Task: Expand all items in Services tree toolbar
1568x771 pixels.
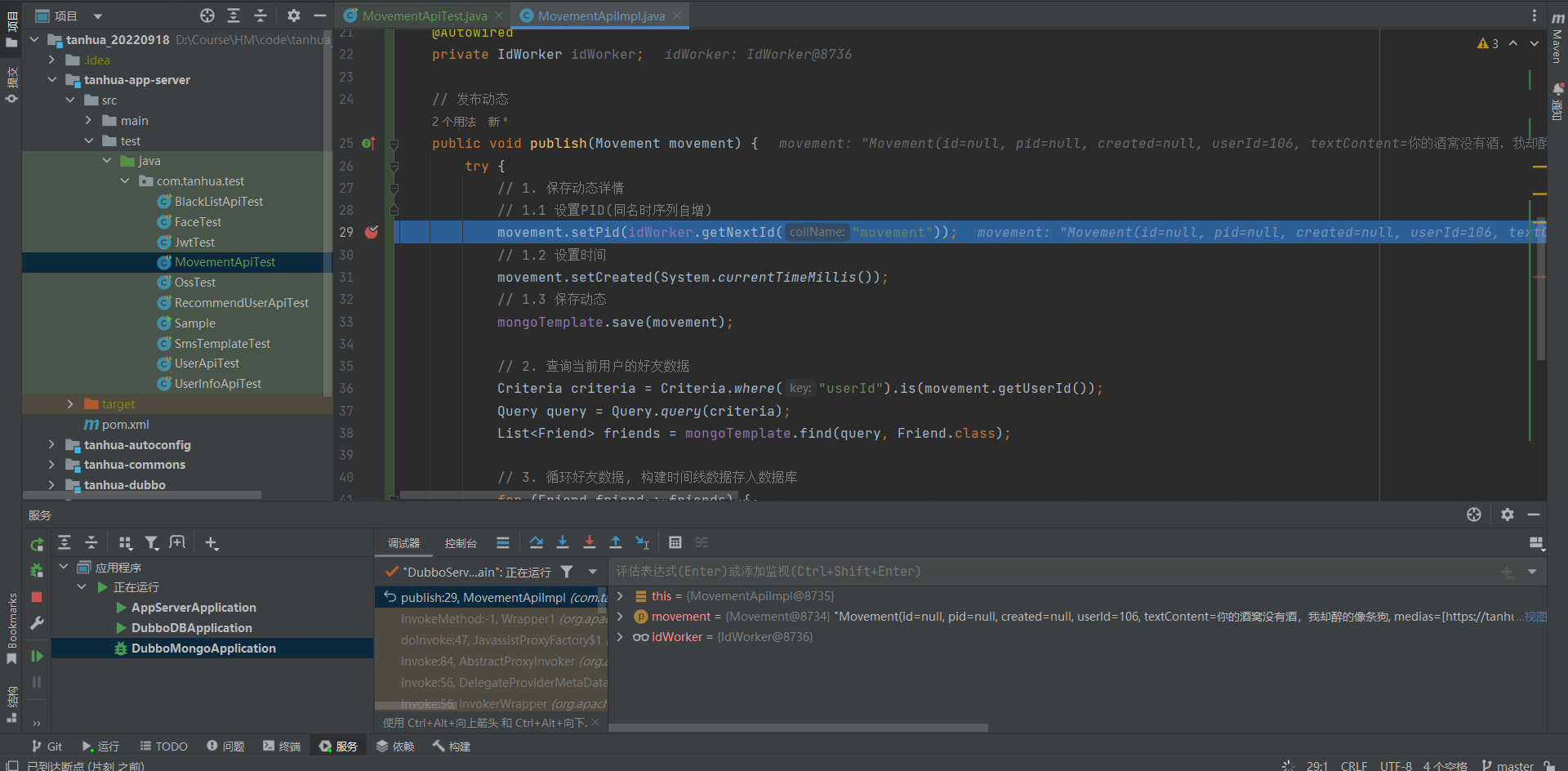Action: [65, 543]
